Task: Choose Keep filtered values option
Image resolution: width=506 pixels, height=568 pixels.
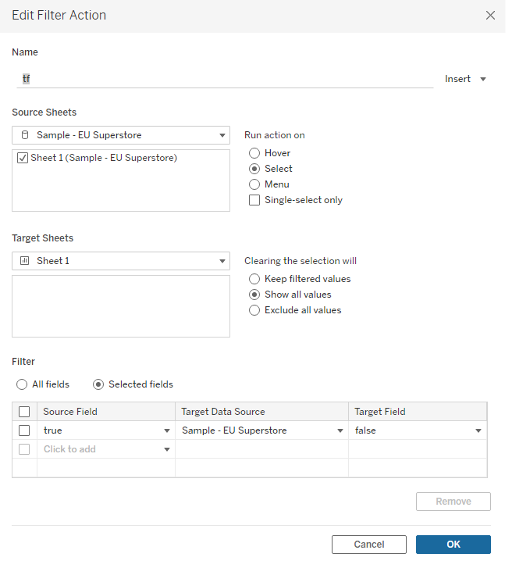Action: click(254, 279)
